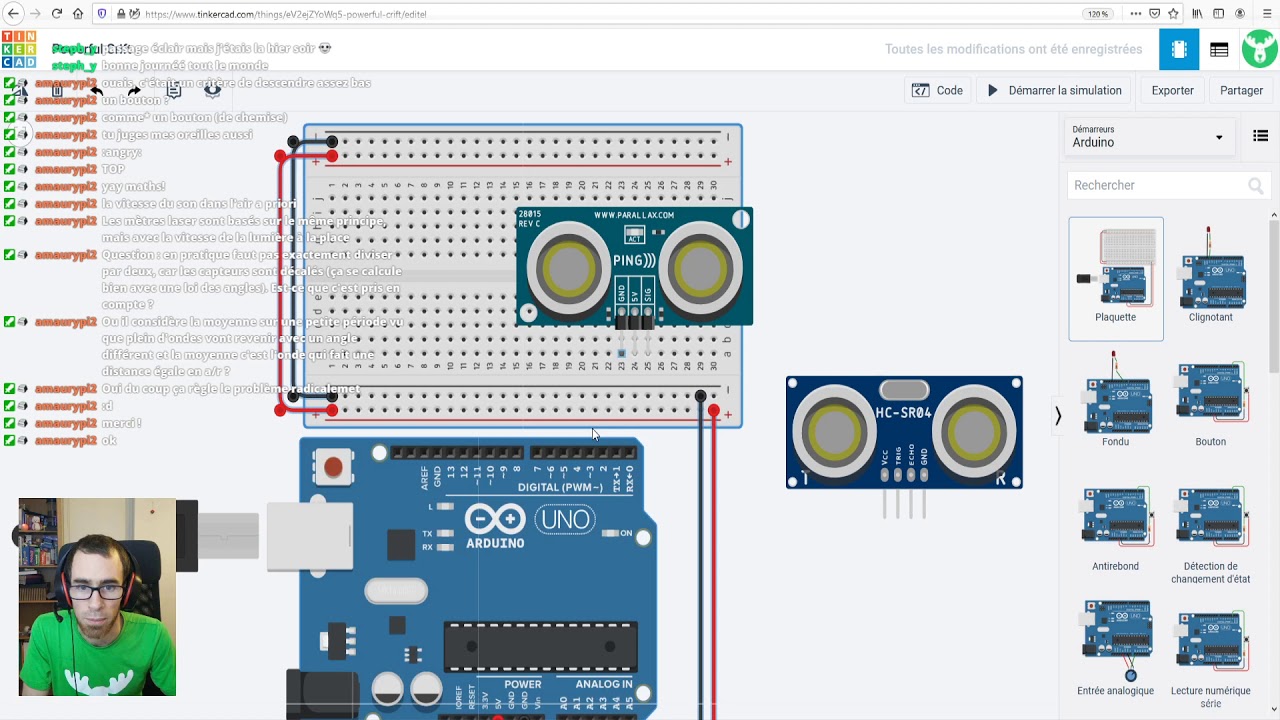1280x720 pixels.
Task: Switch to circuit view icon
Action: [1179, 49]
